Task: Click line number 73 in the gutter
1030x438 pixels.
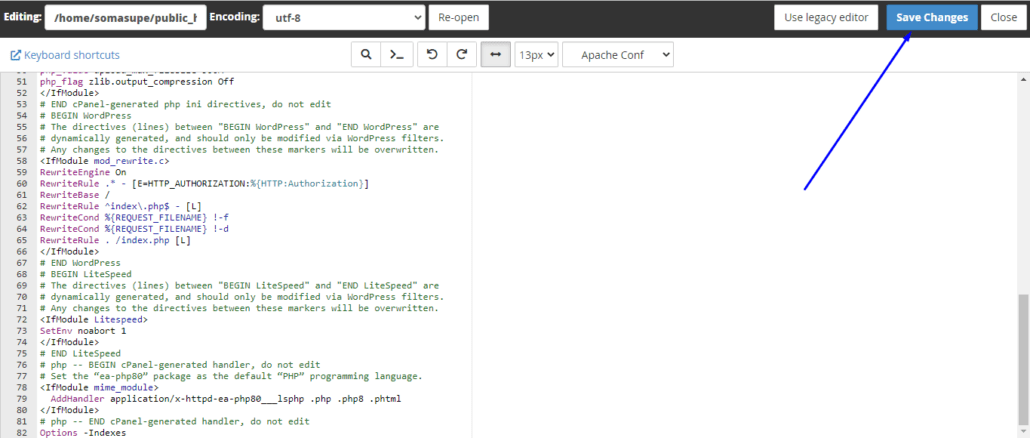Action: (x=22, y=331)
